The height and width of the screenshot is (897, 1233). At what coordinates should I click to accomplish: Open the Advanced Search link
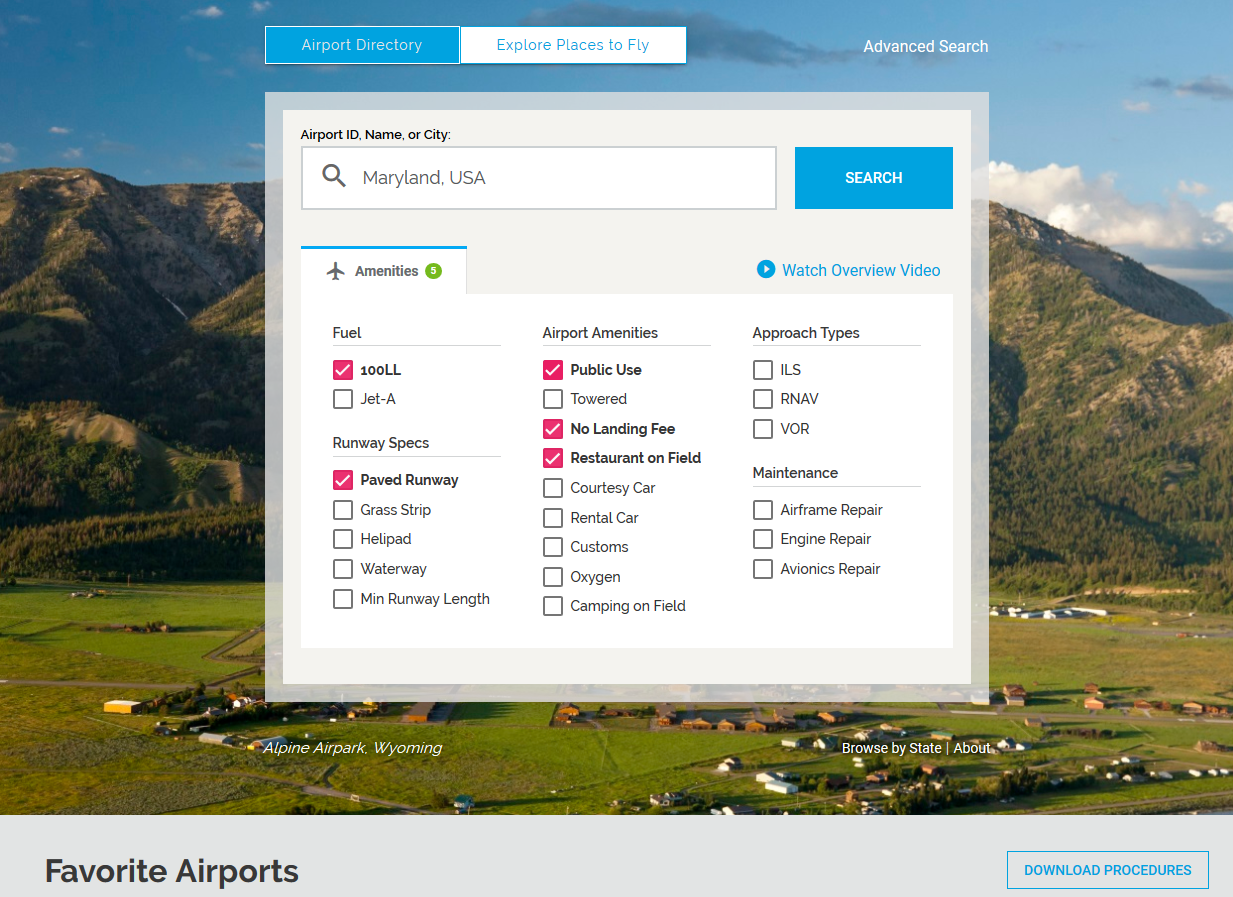[x=926, y=46]
